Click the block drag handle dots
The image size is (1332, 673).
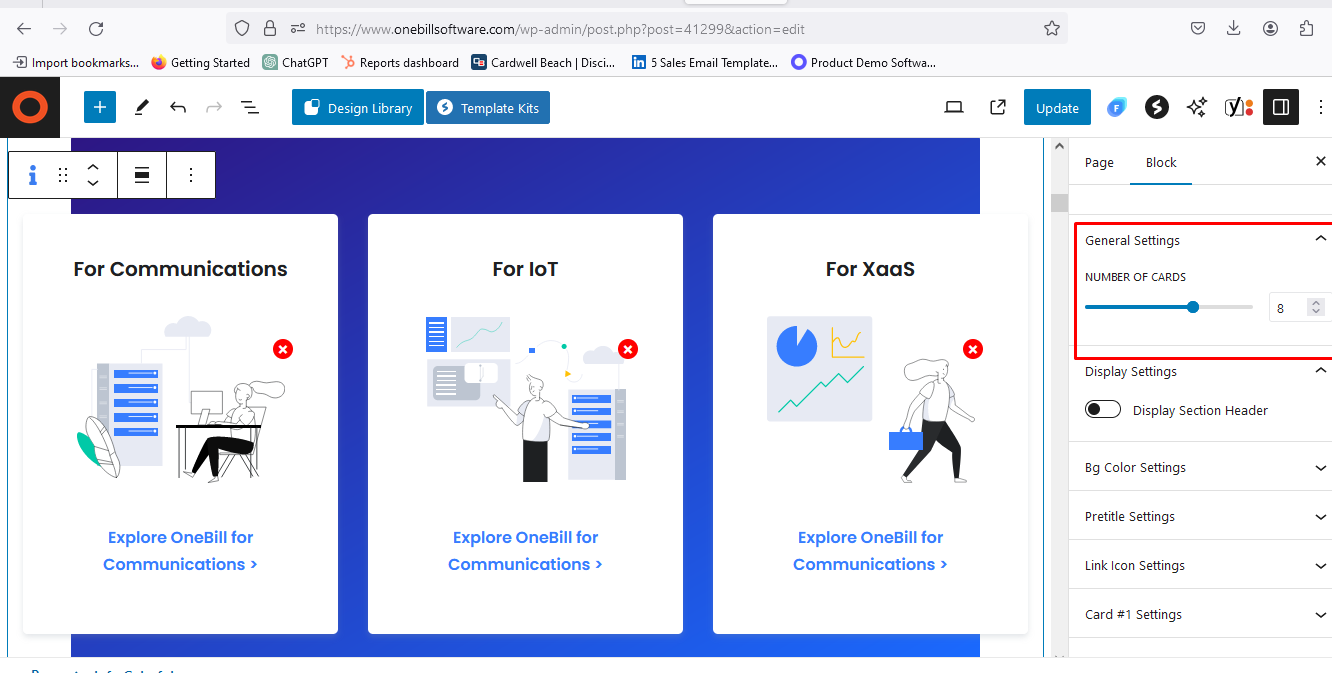(63, 175)
